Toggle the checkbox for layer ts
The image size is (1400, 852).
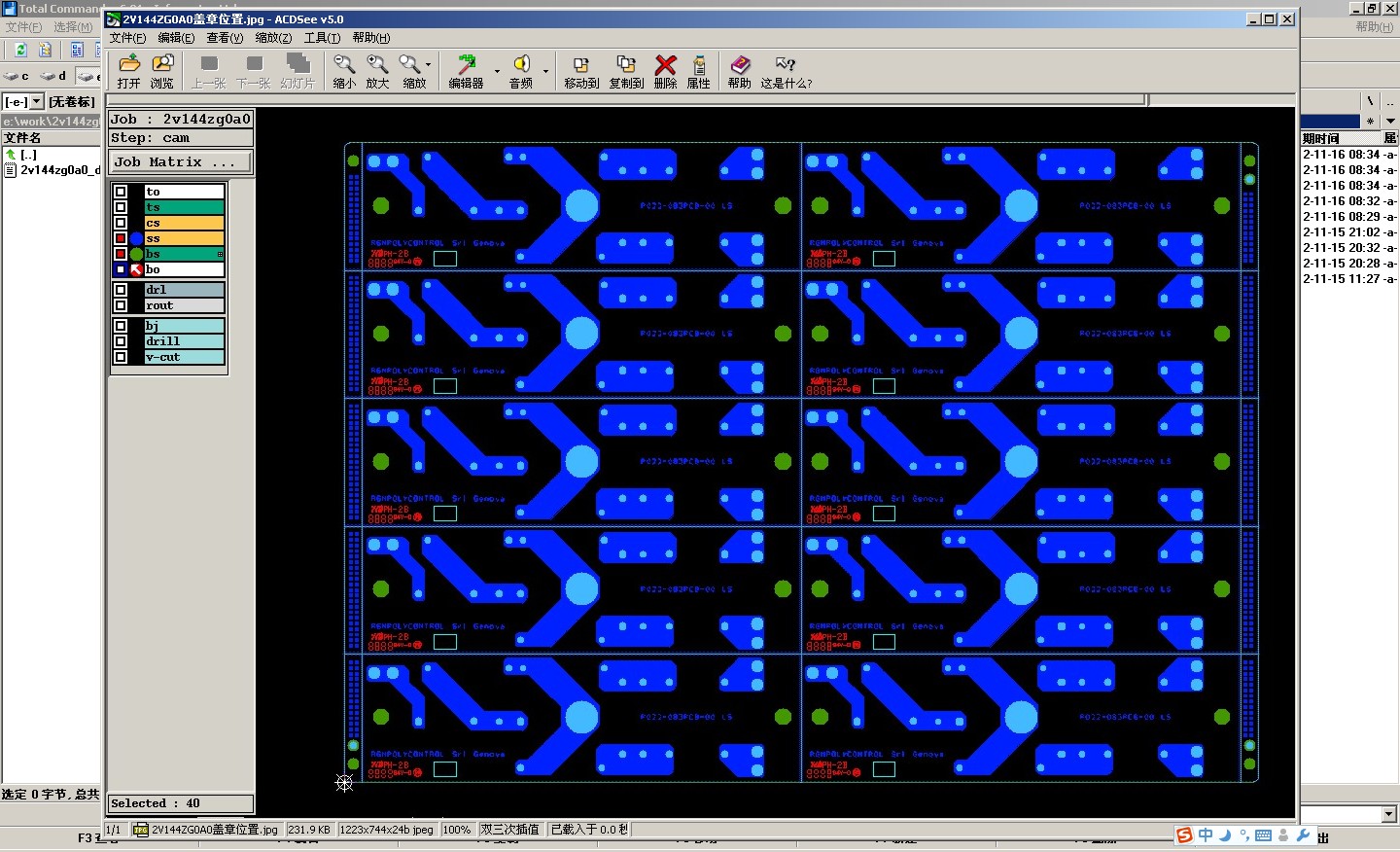[121, 207]
